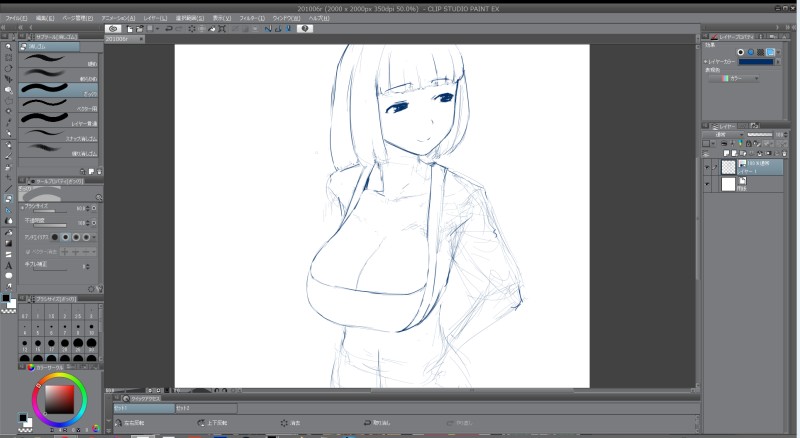Viewport: 800px width, 438px height.
Task: Toggle the Layer color effect button
Action: (770, 52)
